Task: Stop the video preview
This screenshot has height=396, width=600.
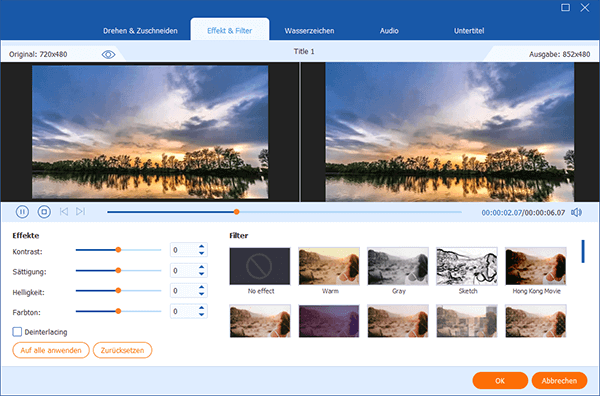Action: point(44,212)
